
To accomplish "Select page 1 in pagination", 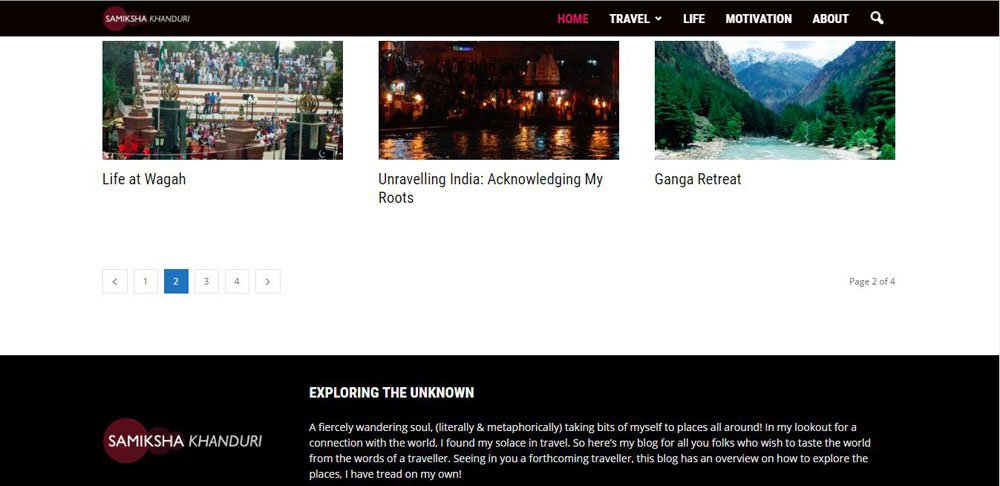I will pyautogui.click(x=145, y=281).
